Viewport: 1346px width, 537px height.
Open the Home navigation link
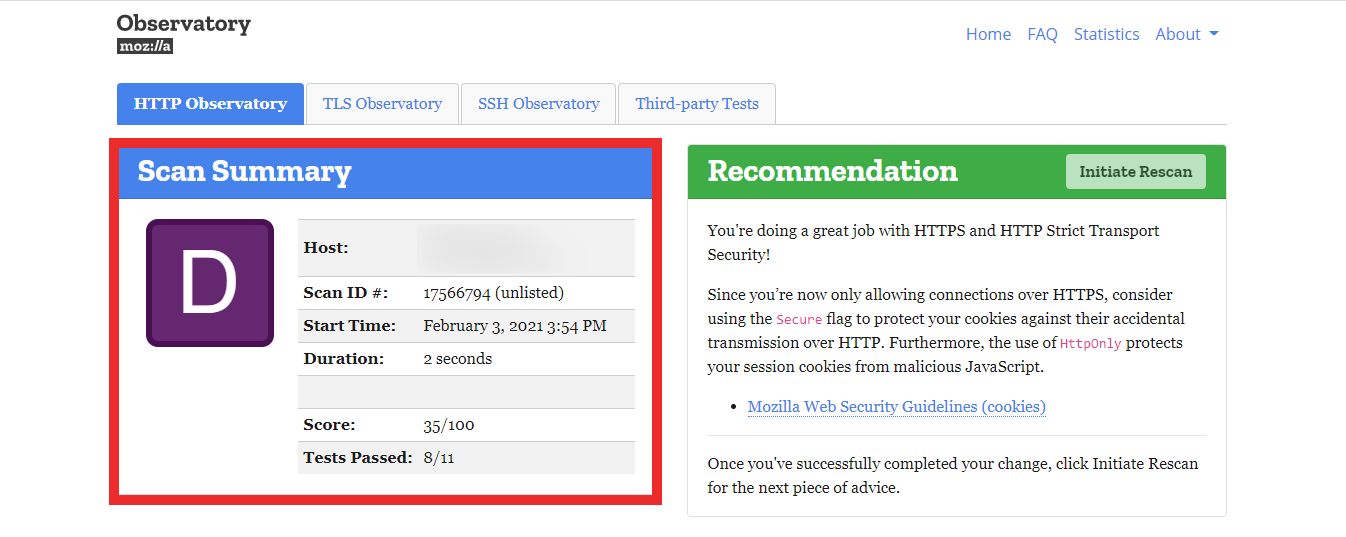click(988, 34)
